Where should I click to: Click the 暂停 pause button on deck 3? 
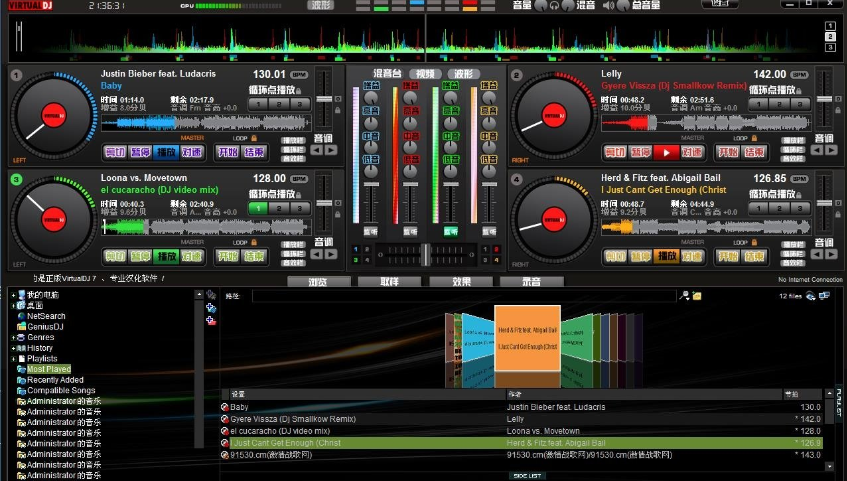tap(140, 256)
